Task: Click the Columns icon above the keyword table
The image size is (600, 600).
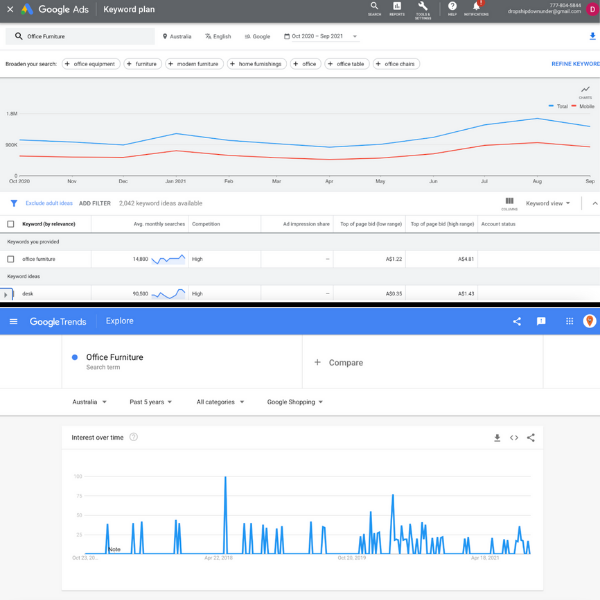Action: pos(510,201)
